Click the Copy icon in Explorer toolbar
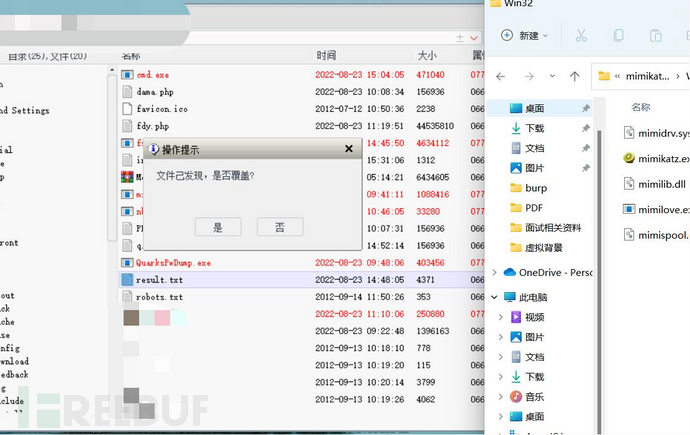Image resolution: width=690 pixels, height=435 pixels. (618, 36)
